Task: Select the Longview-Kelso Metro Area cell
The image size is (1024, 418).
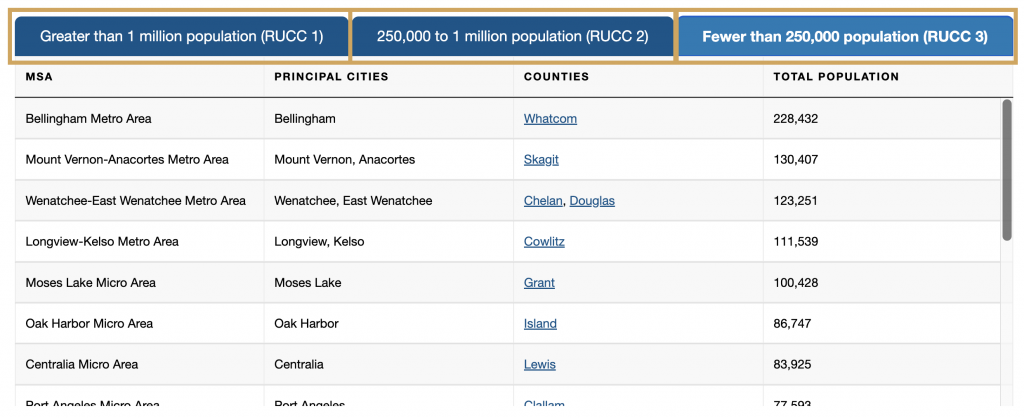Action: pyautogui.click(x=140, y=242)
